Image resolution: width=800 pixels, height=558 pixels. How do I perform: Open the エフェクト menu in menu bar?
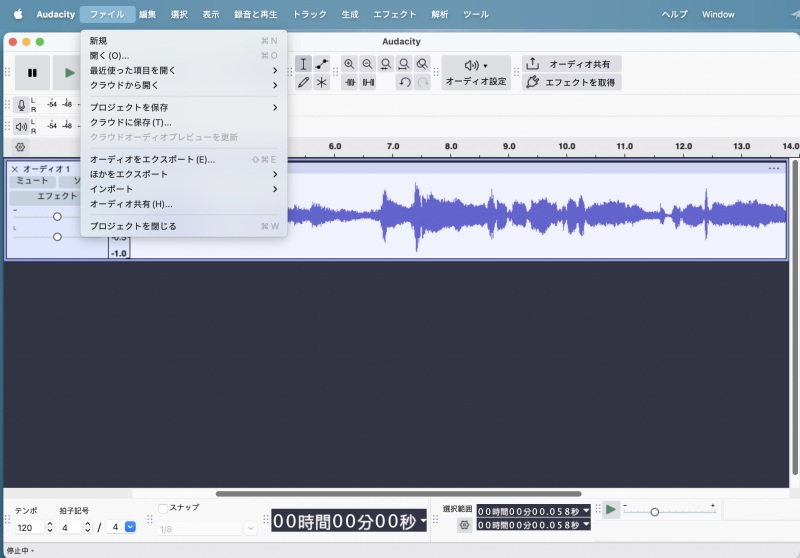coord(395,14)
